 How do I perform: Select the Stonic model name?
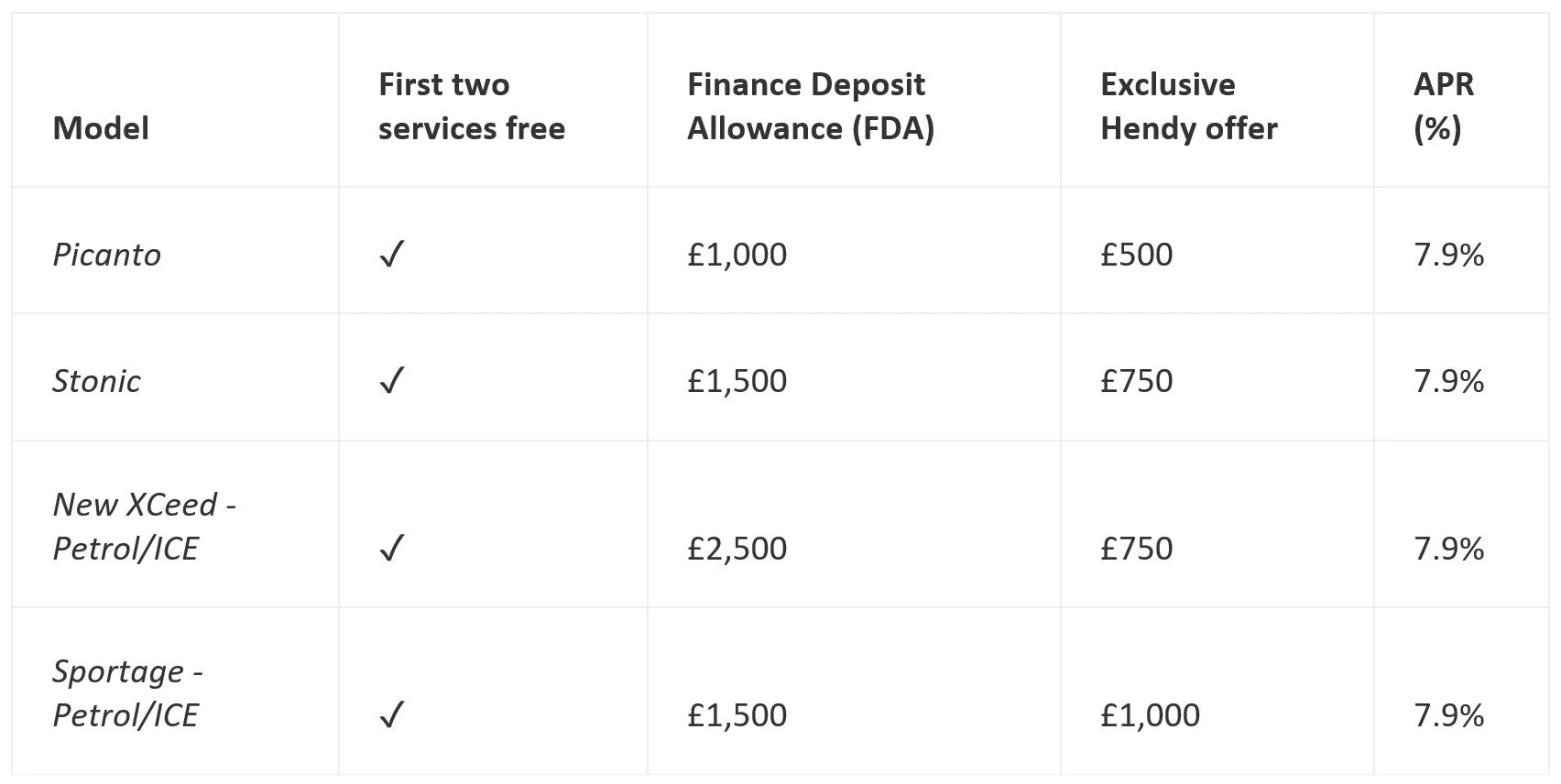click(96, 381)
